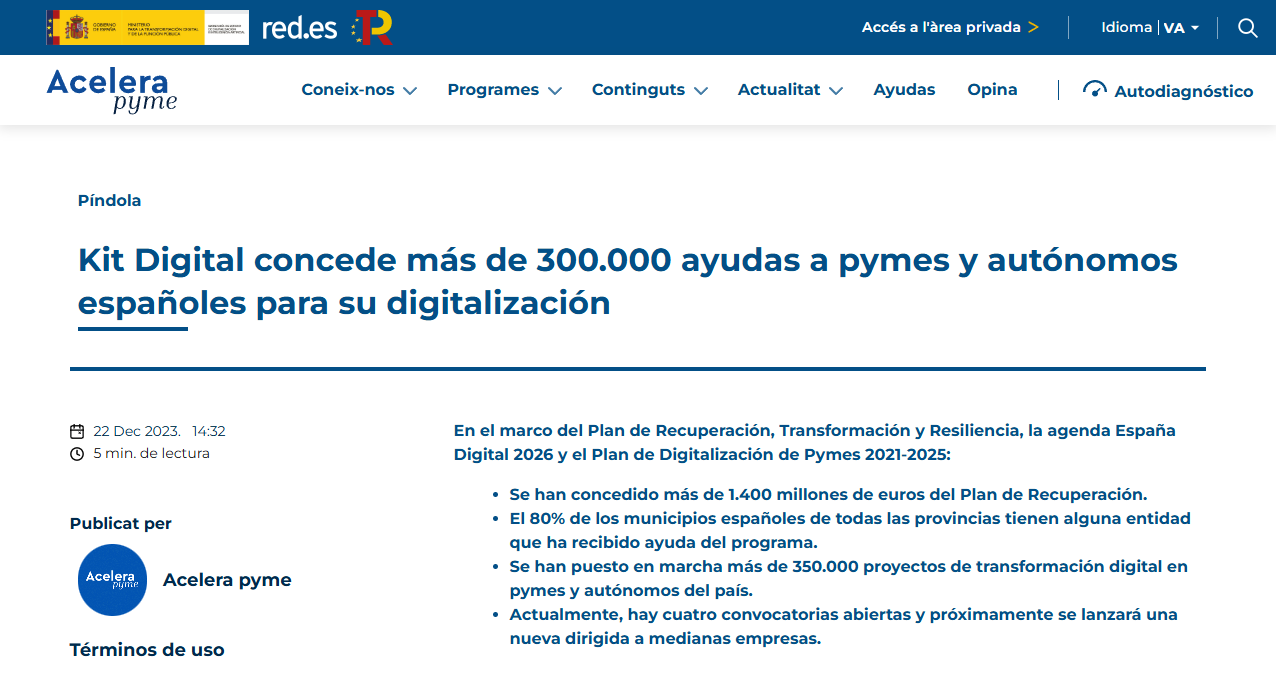Open the search magnifier icon
Viewport: 1276px width, 675px height.
coord(1247,28)
